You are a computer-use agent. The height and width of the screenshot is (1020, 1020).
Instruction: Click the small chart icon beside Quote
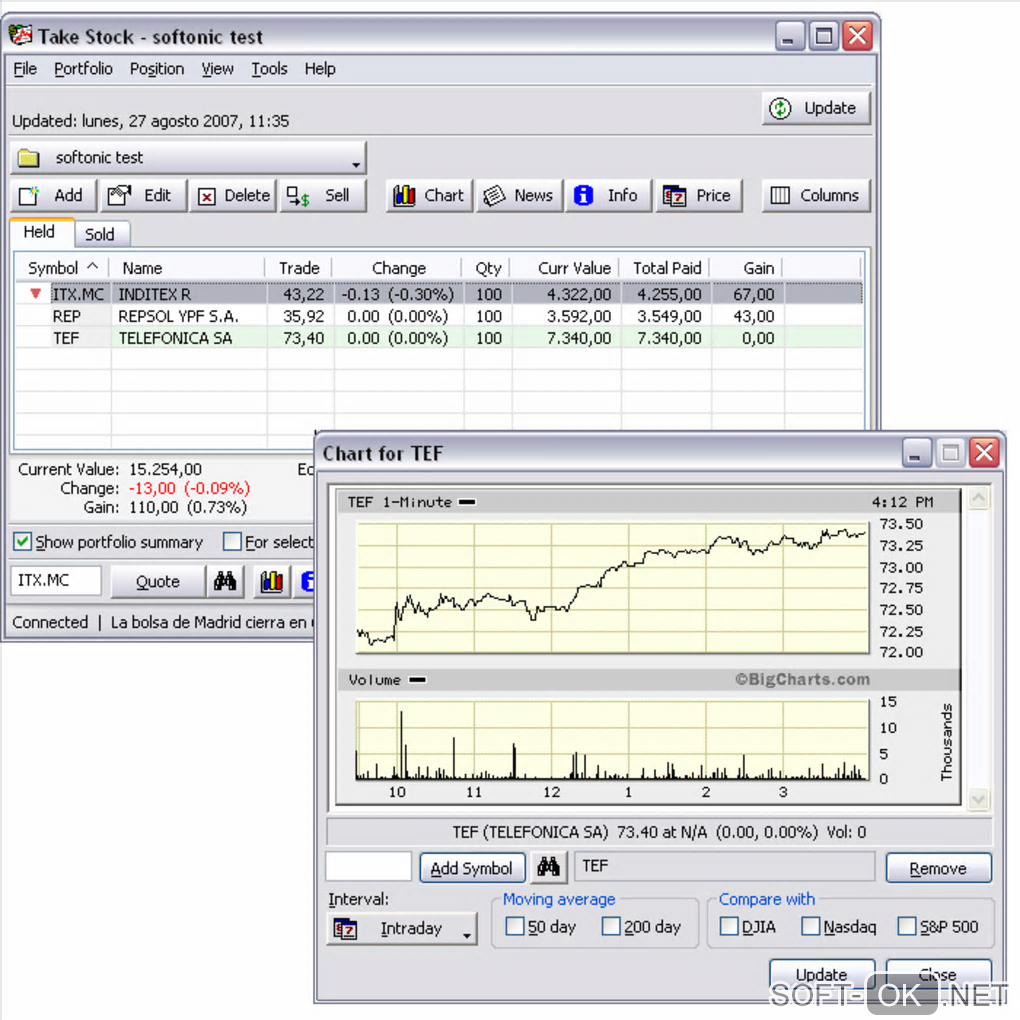click(x=271, y=581)
